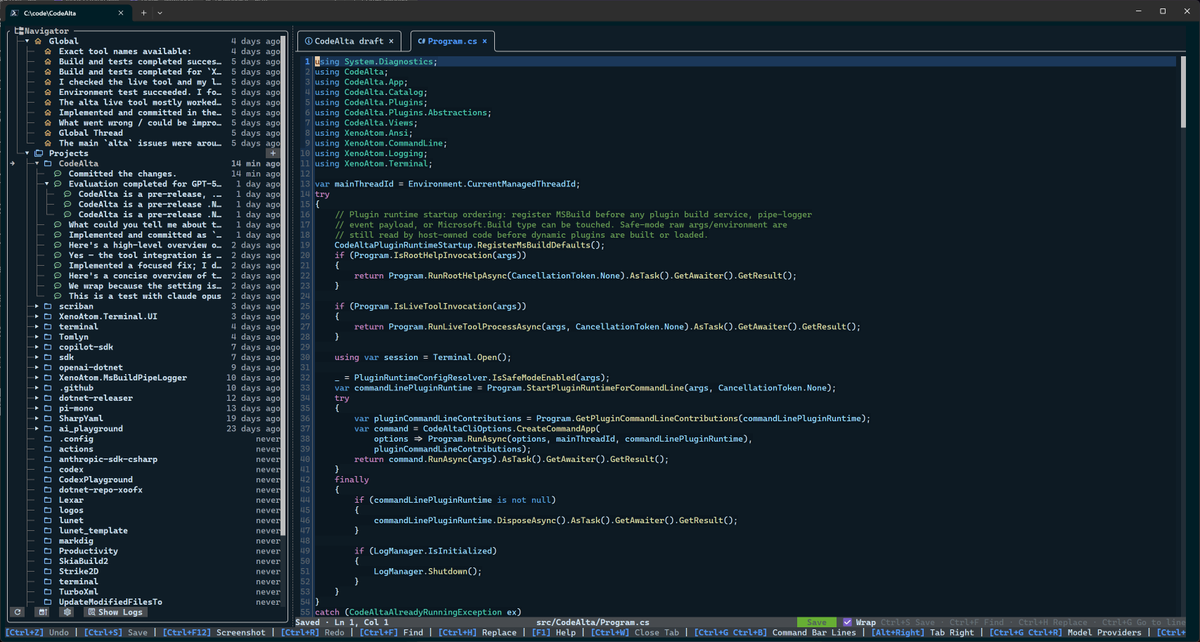The height and width of the screenshot is (642, 1200).
Task: Click the folder icon beside Projects
Action: pyautogui.click(x=38, y=153)
